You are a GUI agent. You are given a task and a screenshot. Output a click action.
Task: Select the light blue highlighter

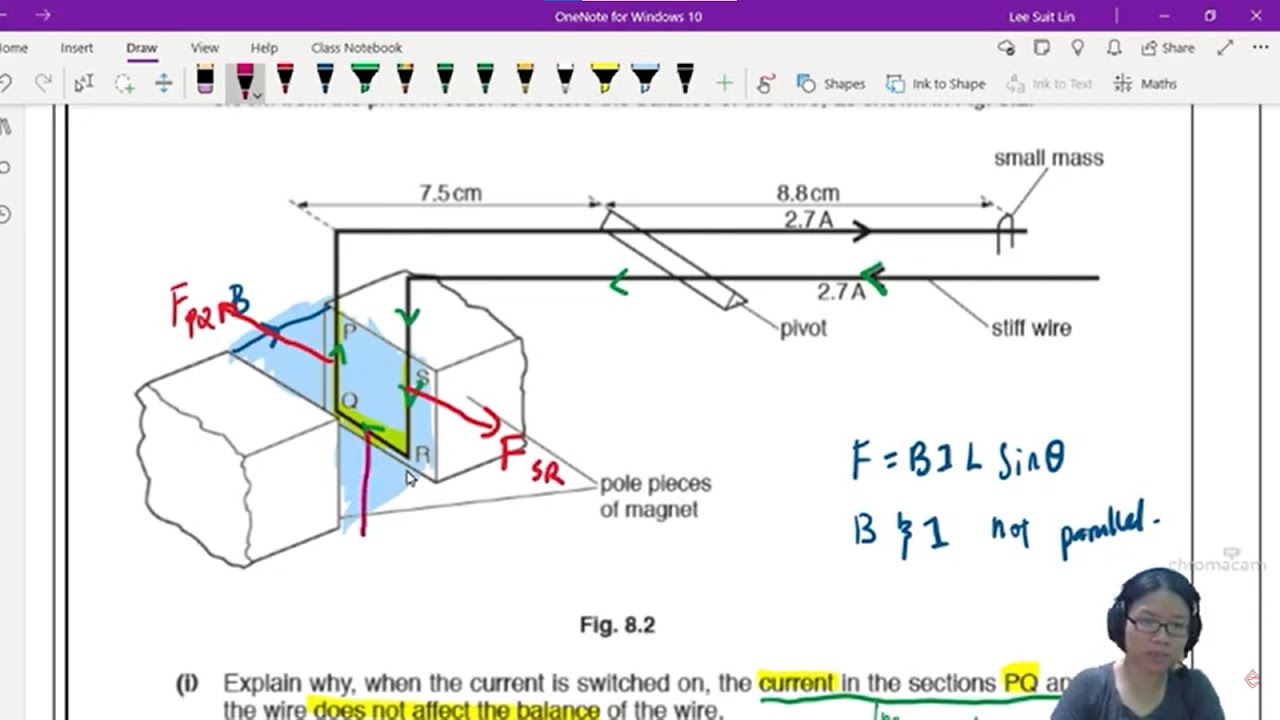click(x=645, y=80)
